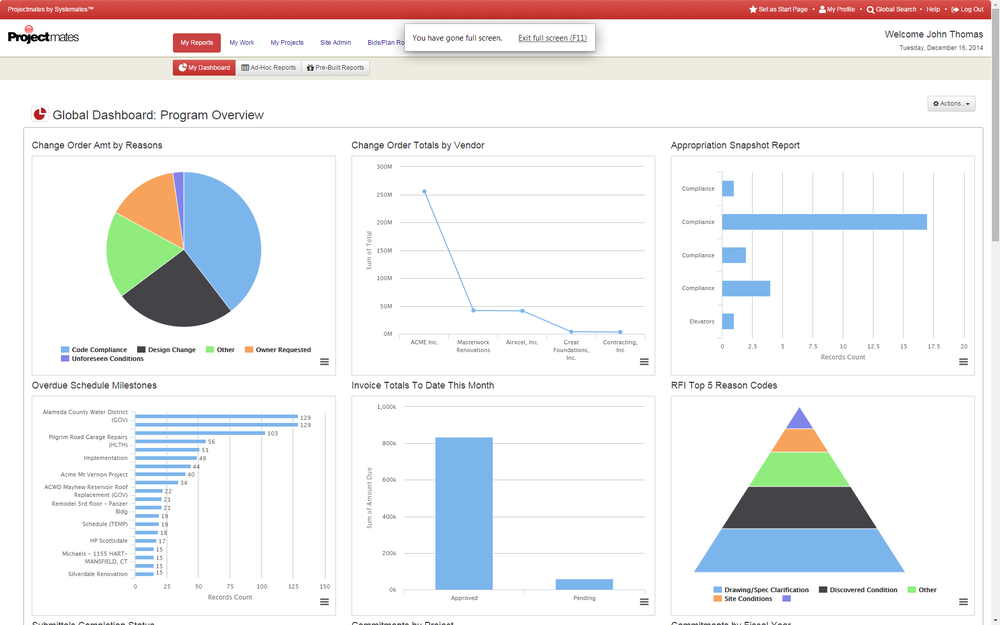1000x625 pixels.
Task: Open the Overdue Schedule Milestones chart menu icon
Action: click(324, 601)
